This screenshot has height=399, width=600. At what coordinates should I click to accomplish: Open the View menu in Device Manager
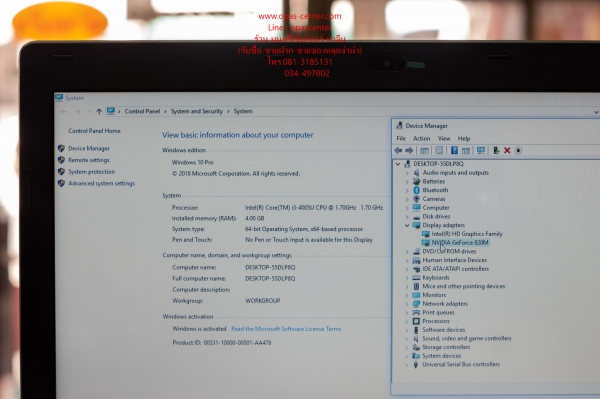444,138
